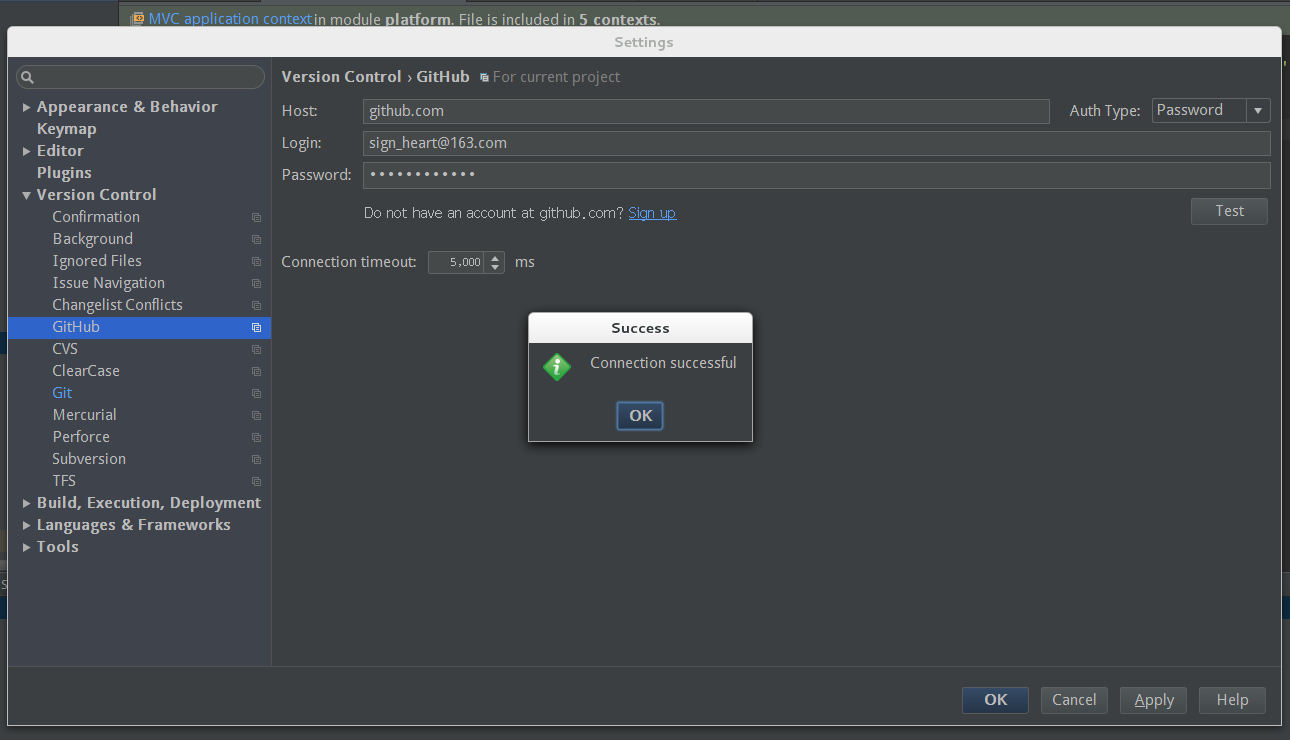Increase connection timeout with up arrow
This screenshot has width=1290, height=740.
(495, 257)
